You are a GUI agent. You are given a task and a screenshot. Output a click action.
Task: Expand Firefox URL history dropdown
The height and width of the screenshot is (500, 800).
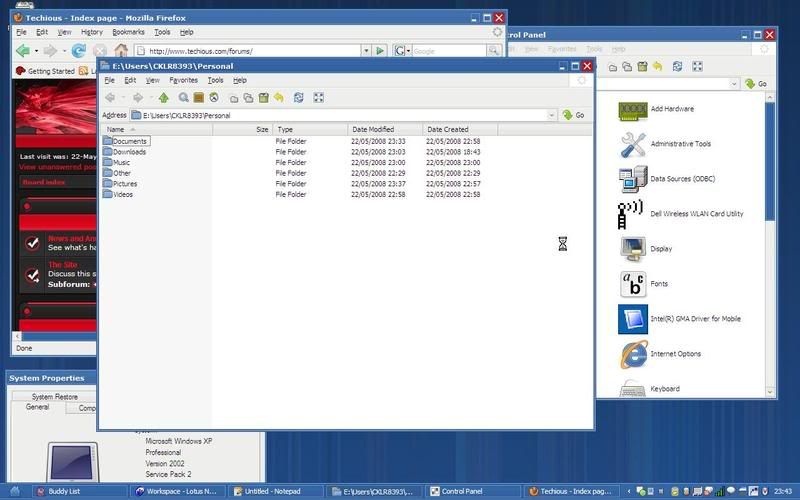366,51
